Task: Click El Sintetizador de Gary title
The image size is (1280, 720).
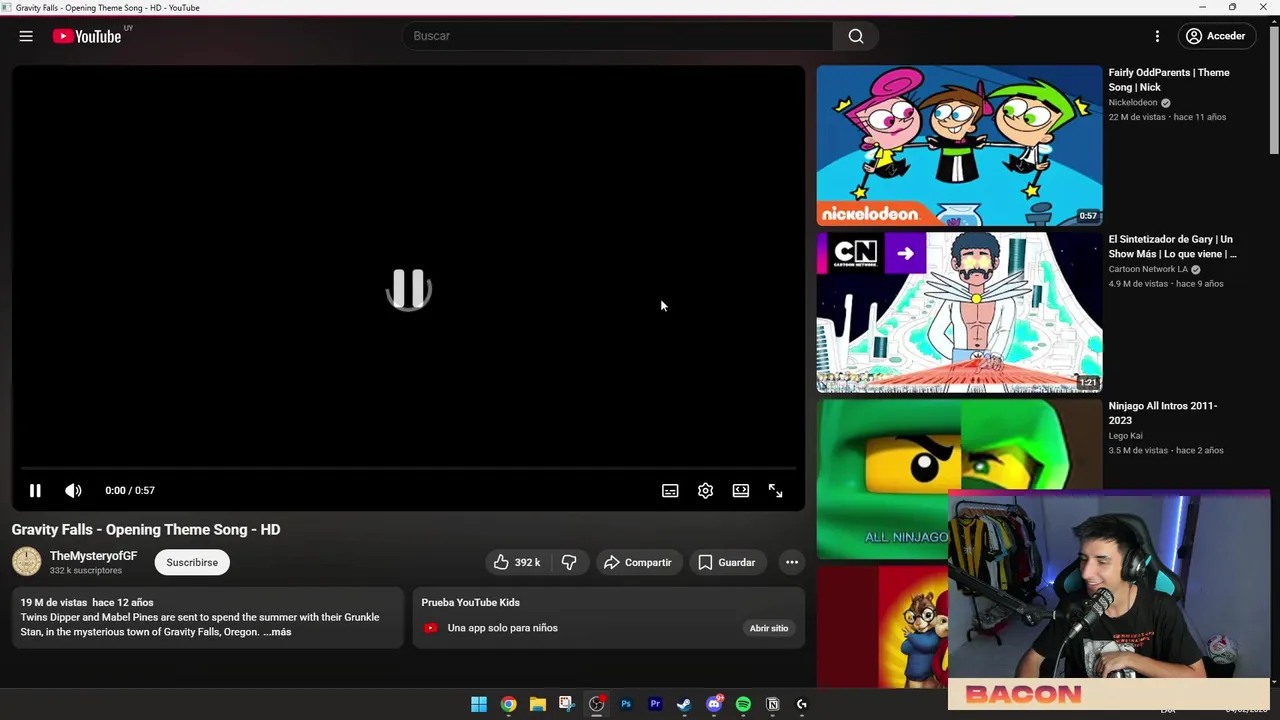Action: pos(1172,247)
